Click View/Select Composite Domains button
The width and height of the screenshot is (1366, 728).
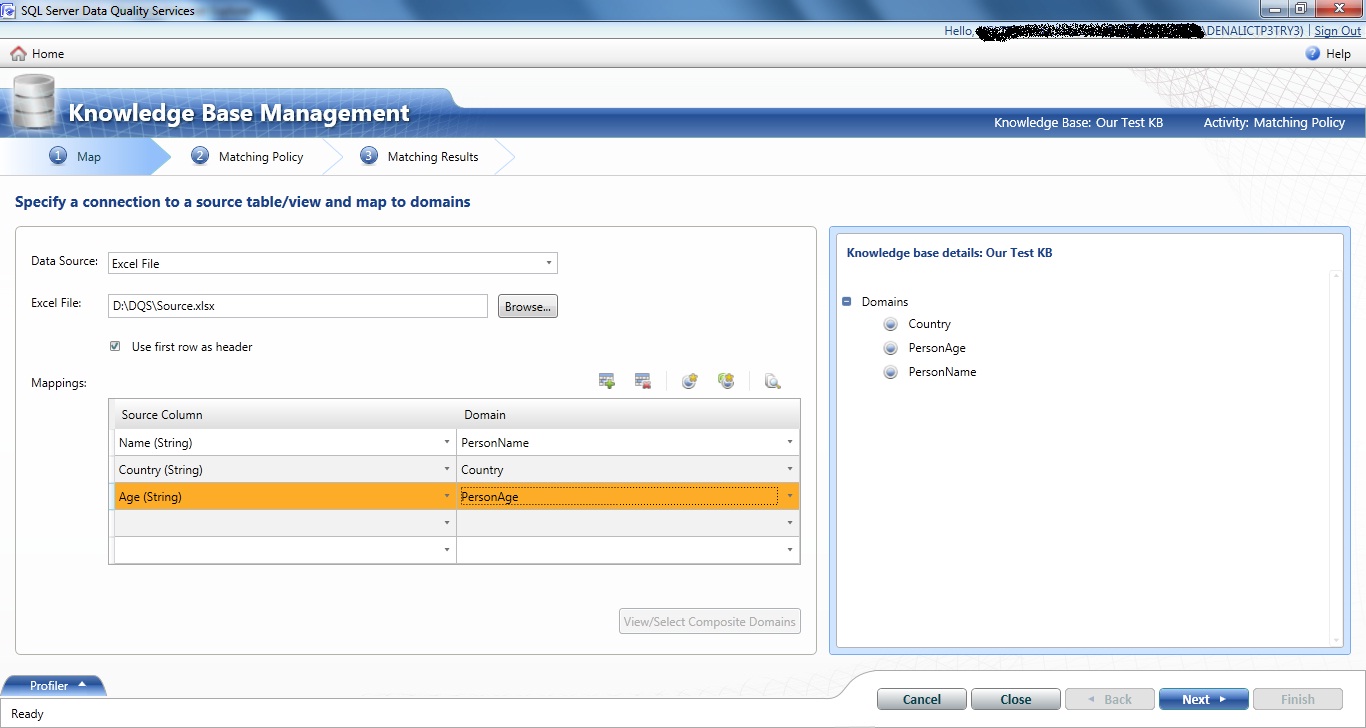click(710, 621)
